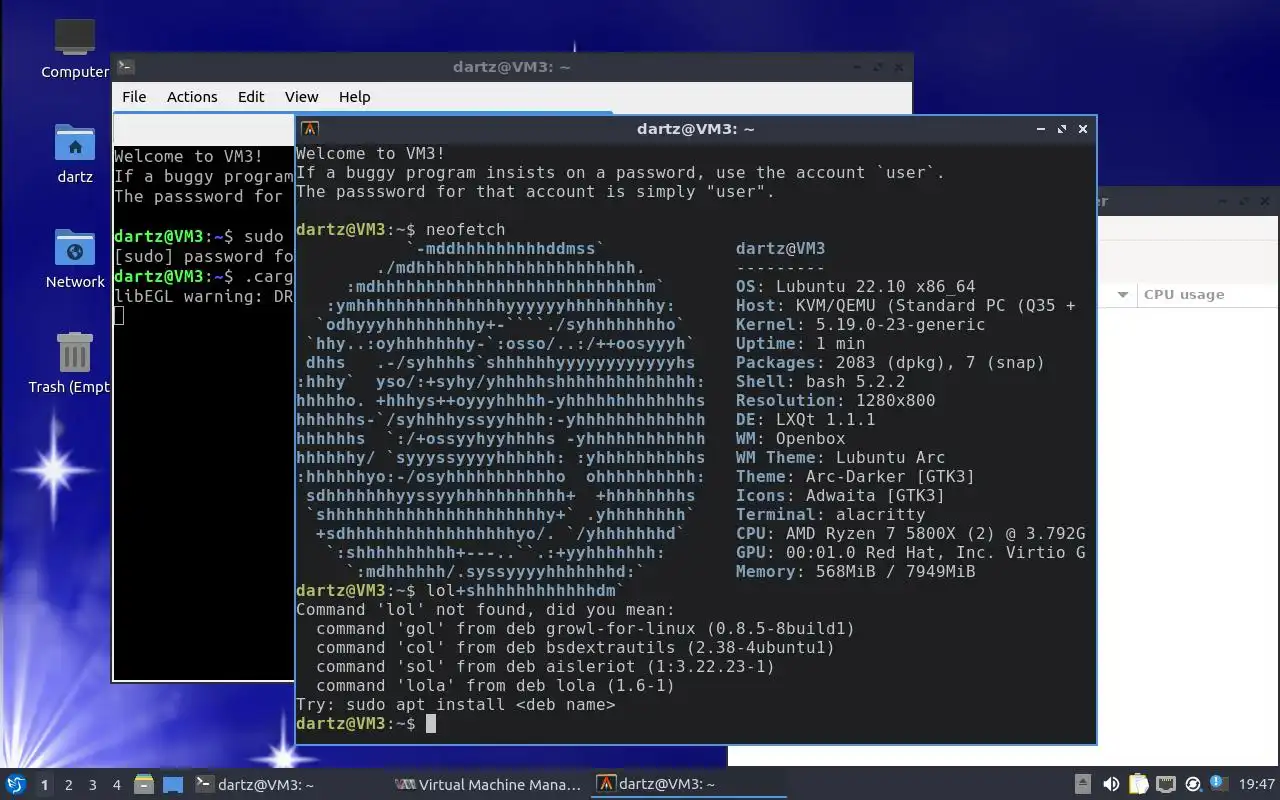The height and width of the screenshot is (800, 1280).
Task: Activate the Virtual Machine Manager taskbar button
Action: pos(489,785)
